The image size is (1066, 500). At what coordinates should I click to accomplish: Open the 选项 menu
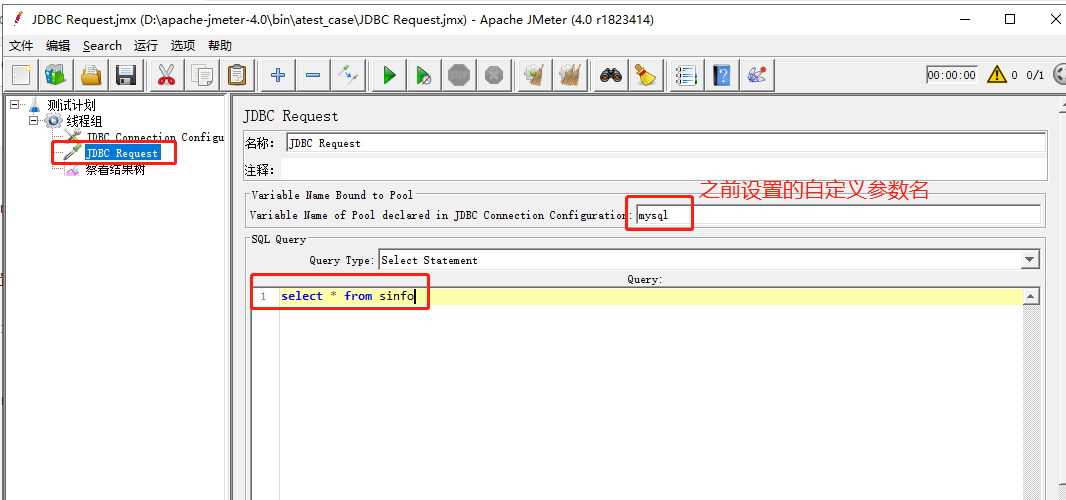click(x=183, y=46)
